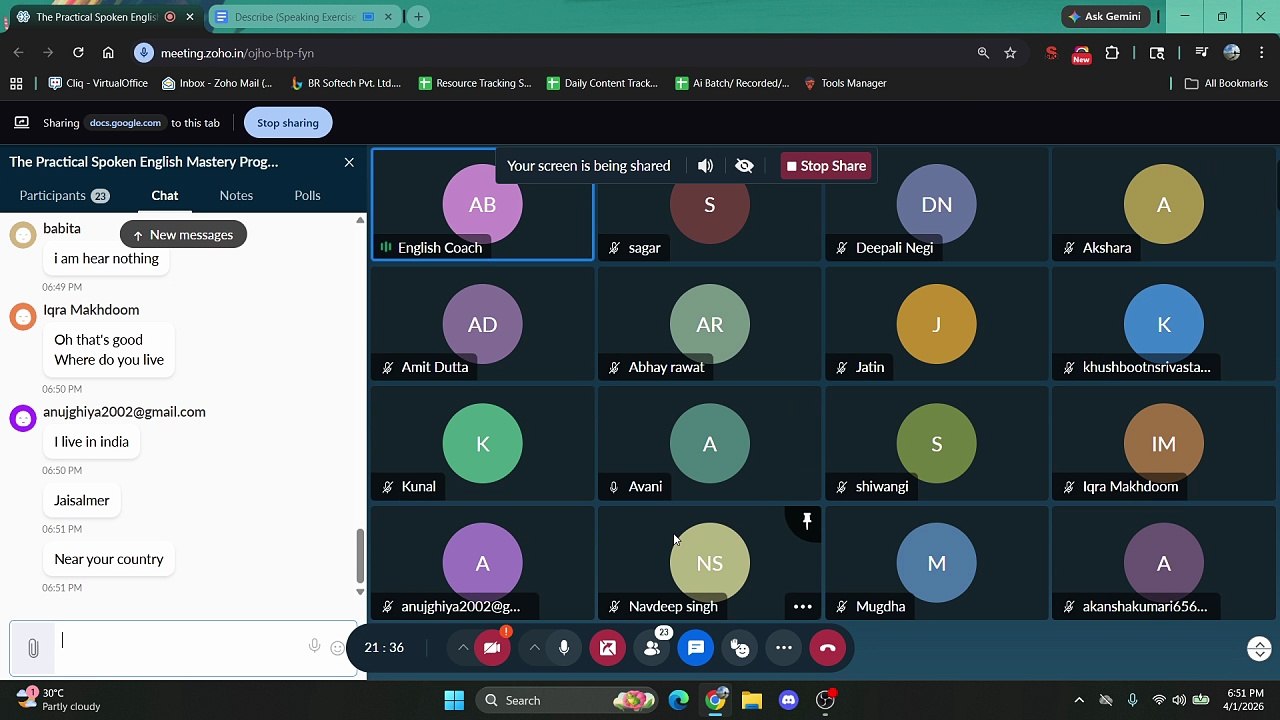The image size is (1280, 720).
Task: Reload the current page
Action: (x=78, y=53)
